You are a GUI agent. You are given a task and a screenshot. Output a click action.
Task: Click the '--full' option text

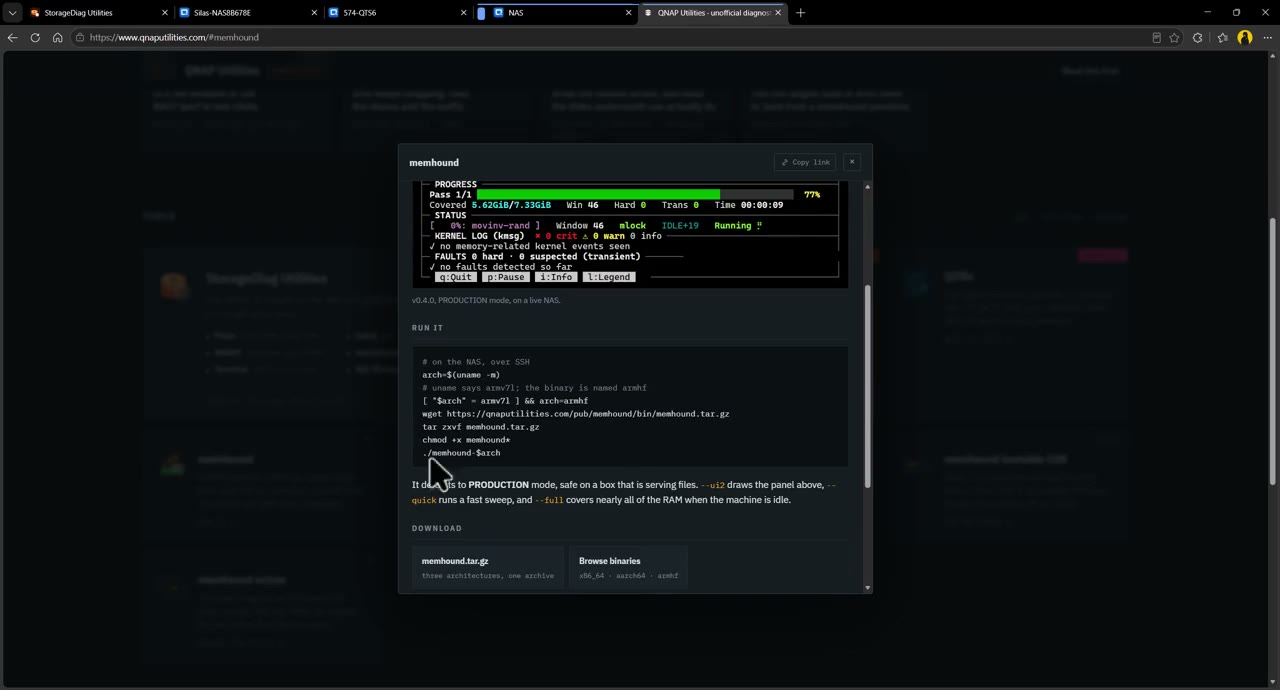549,500
